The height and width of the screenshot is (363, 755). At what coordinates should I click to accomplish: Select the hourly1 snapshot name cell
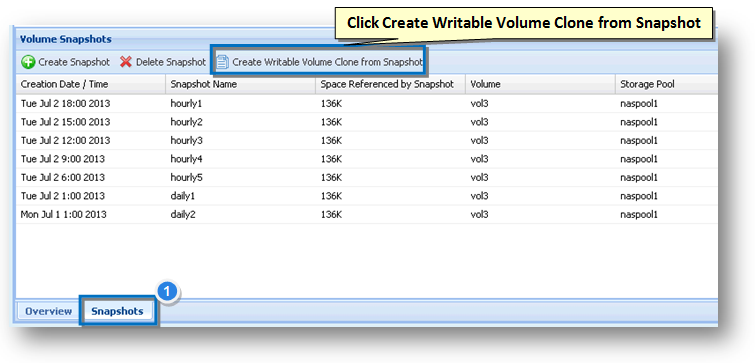240,104
